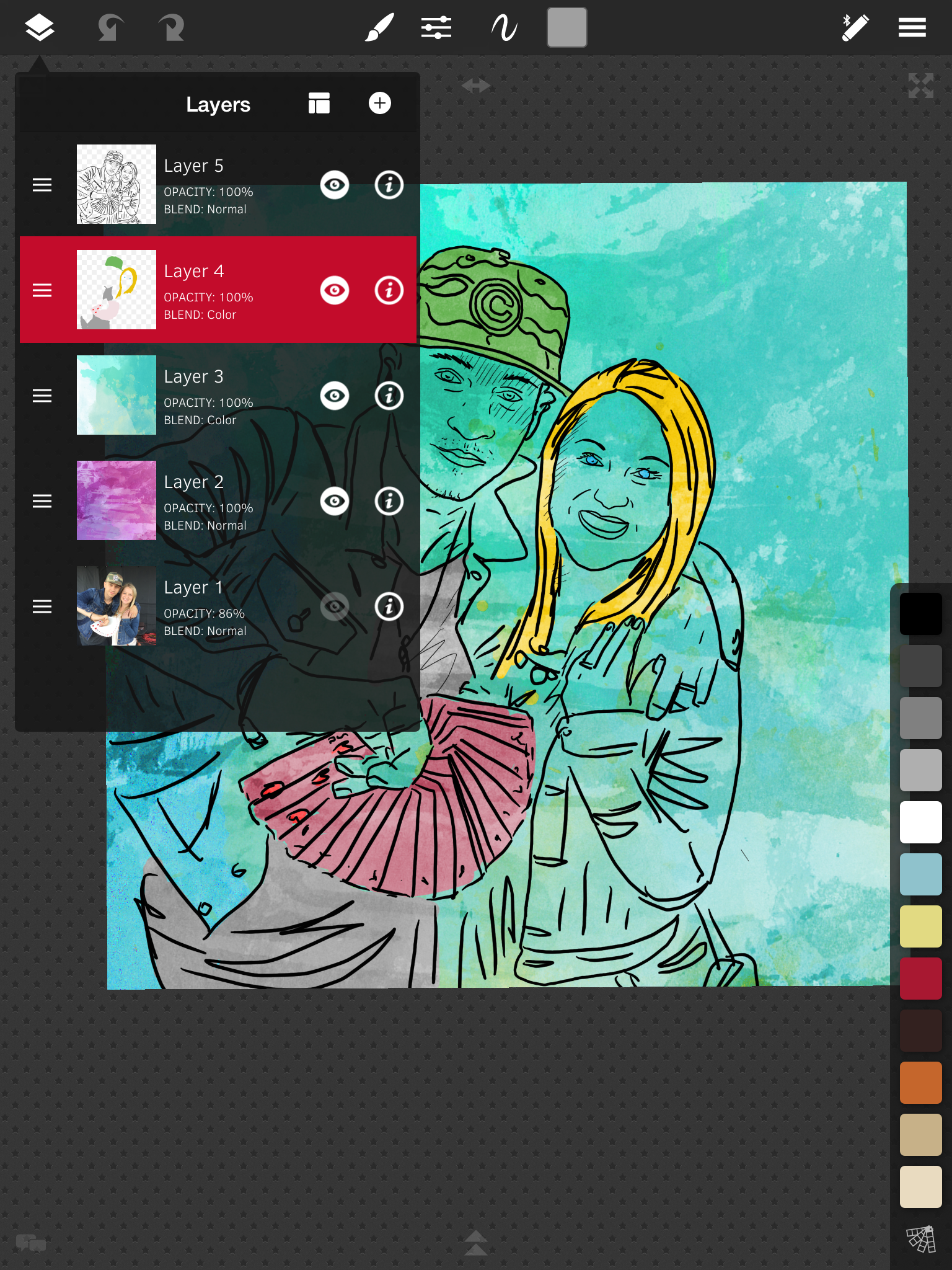Tap Layer 3 reorder handle

[42, 396]
